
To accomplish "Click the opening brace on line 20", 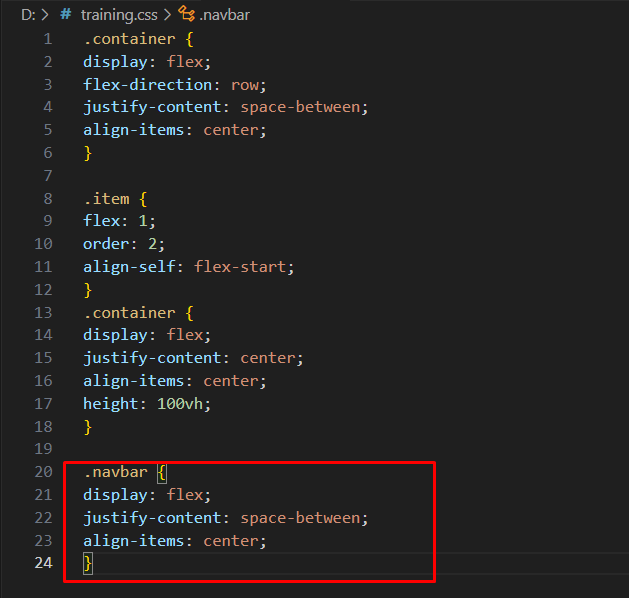I will coord(162,472).
